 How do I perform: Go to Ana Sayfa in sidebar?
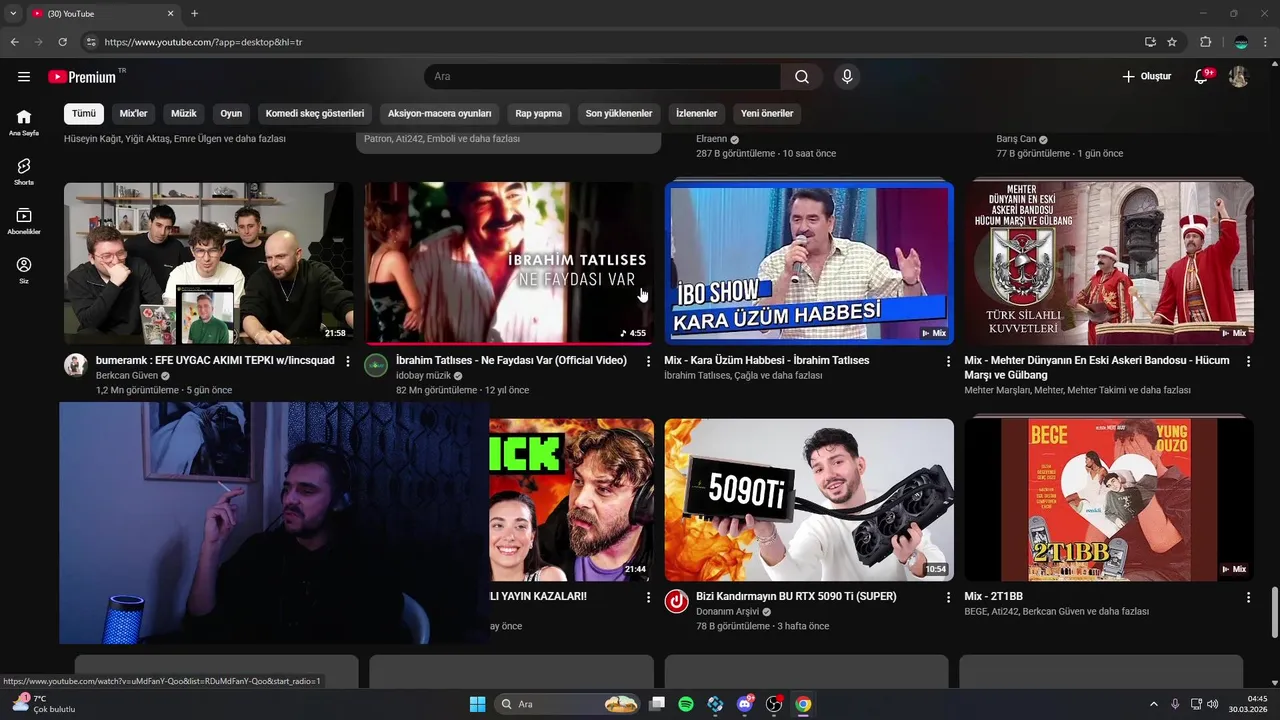coord(24,123)
